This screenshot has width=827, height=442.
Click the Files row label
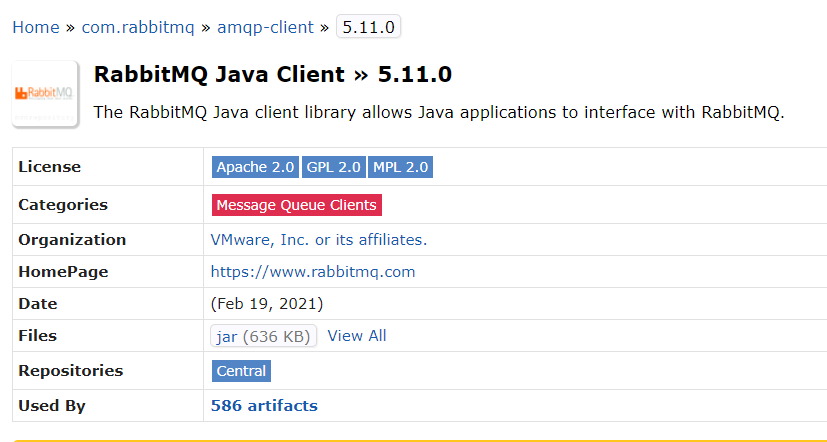click(x=37, y=336)
